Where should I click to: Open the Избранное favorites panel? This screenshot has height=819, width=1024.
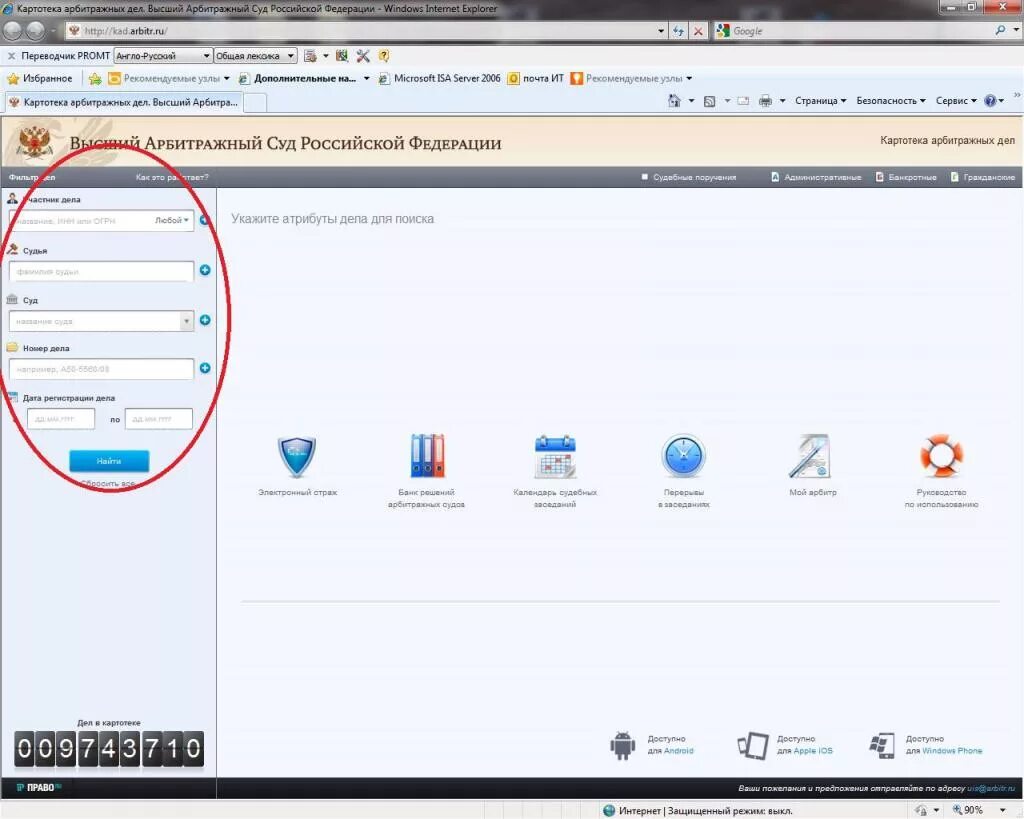(x=40, y=78)
